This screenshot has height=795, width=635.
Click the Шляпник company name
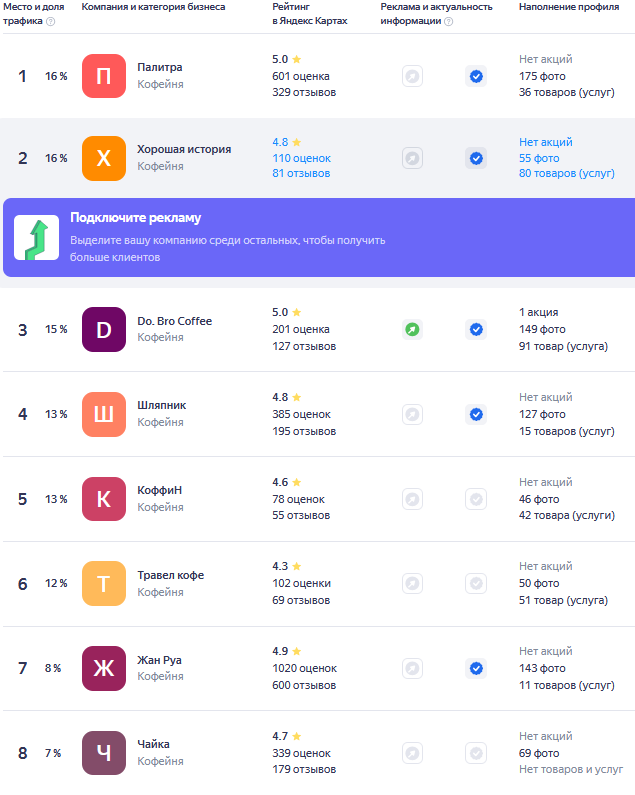pyautogui.click(x=162, y=405)
